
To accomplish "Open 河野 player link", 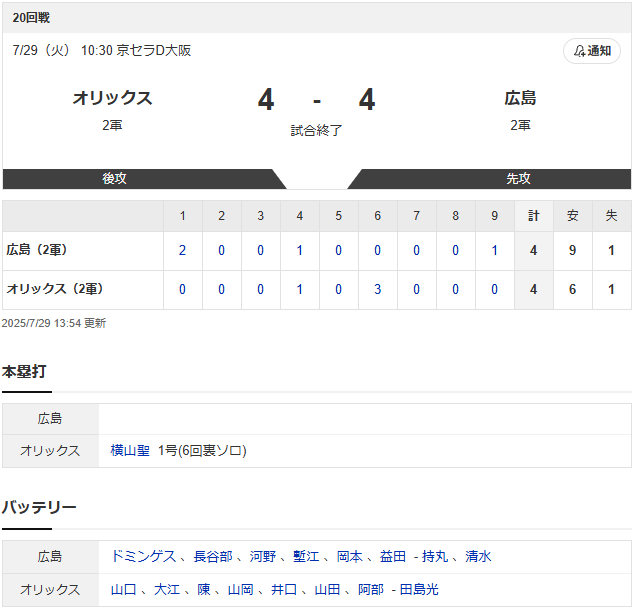I will (x=263, y=556).
